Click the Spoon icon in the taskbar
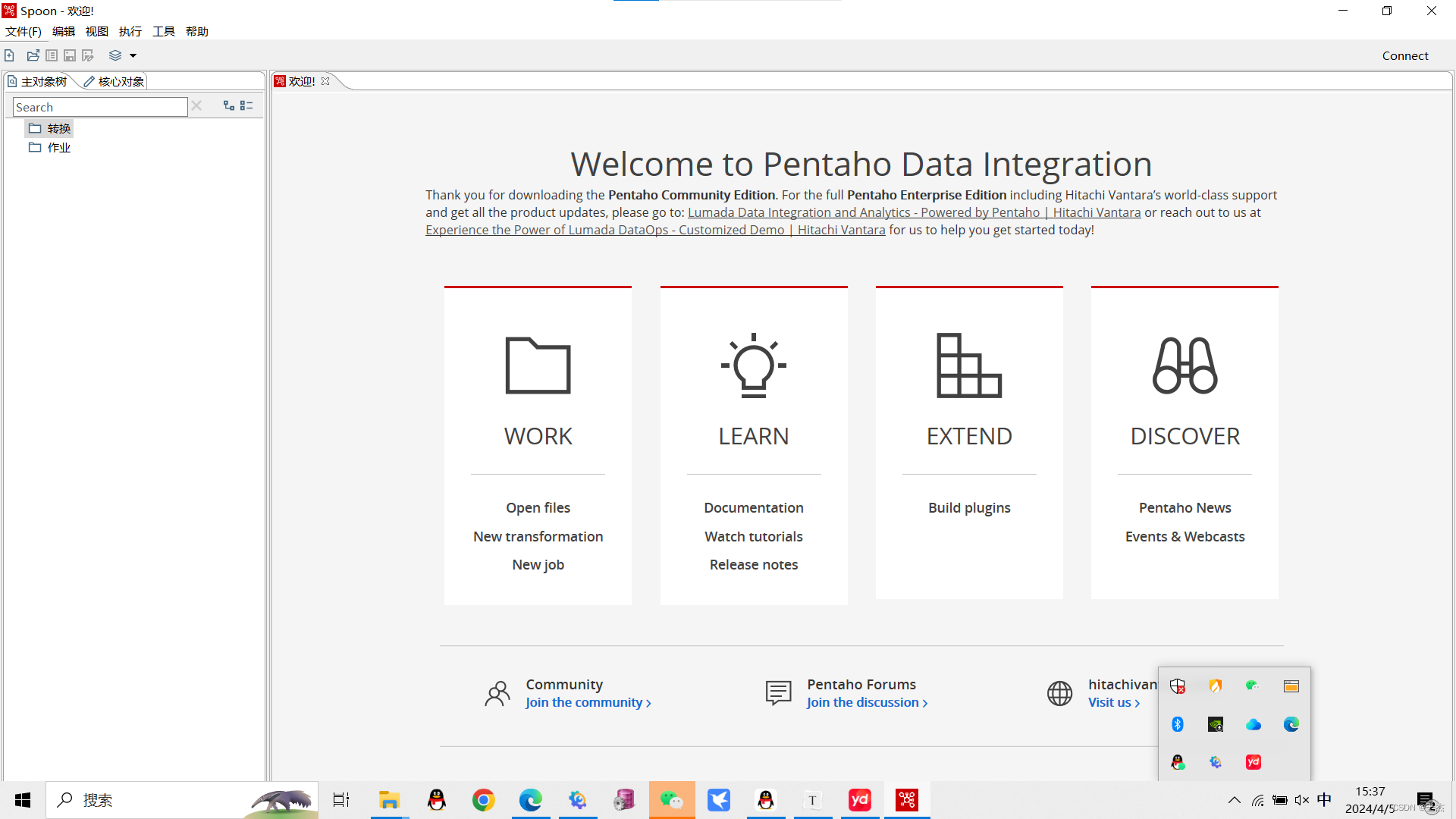The height and width of the screenshot is (819, 1456). [907, 800]
